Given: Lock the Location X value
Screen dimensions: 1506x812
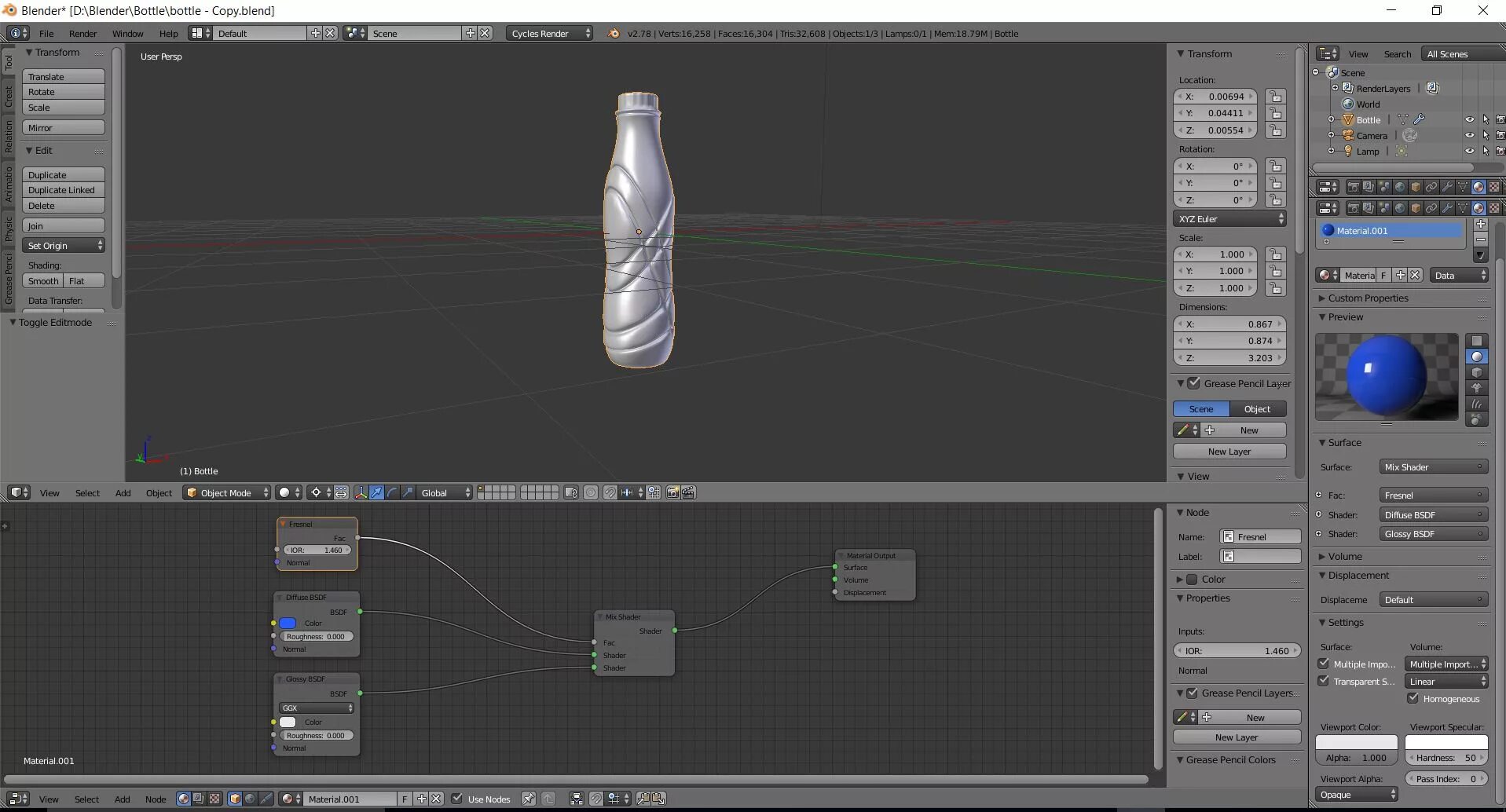Looking at the screenshot, I should pos(1276,97).
